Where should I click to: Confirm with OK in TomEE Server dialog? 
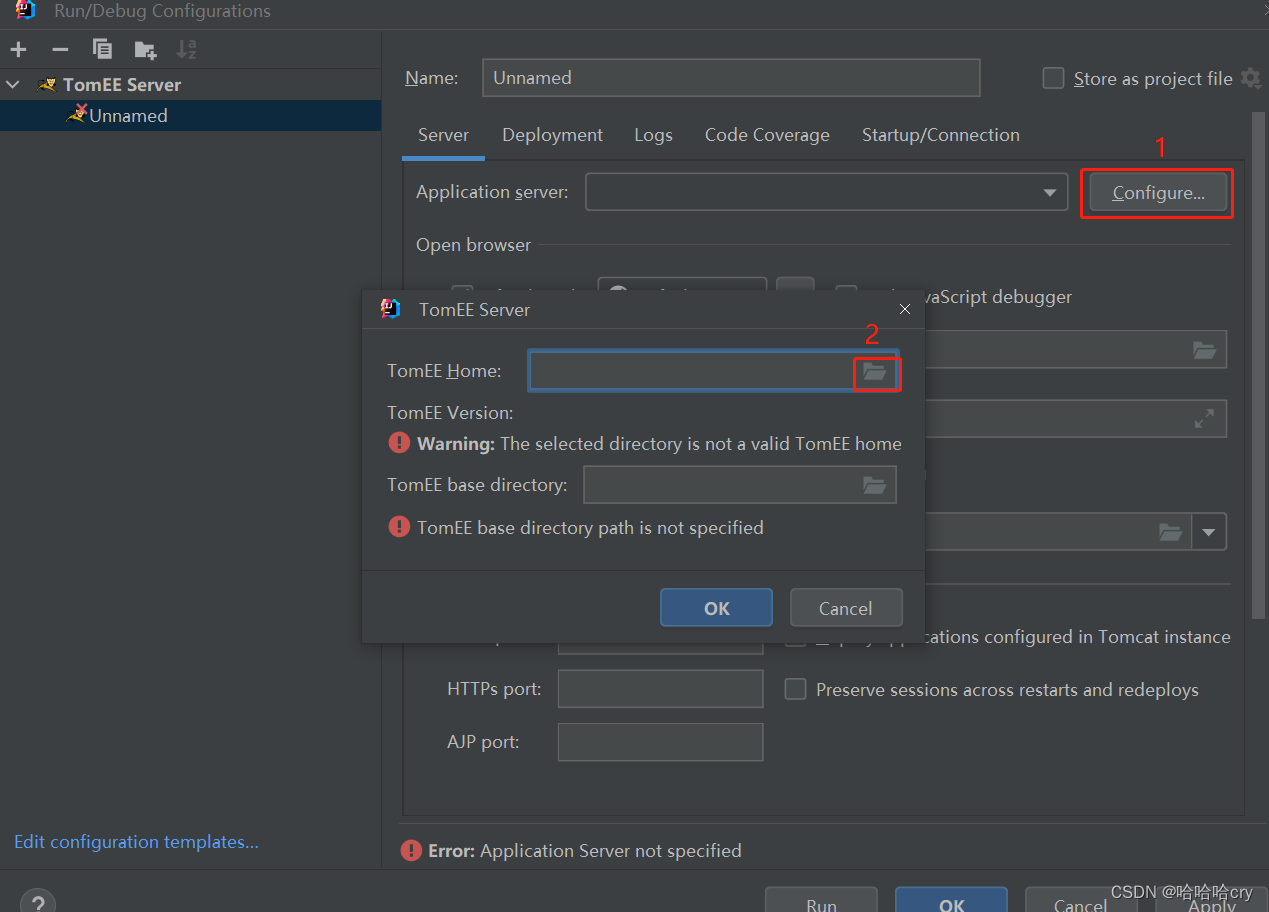pyautogui.click(x=716, y=608)
